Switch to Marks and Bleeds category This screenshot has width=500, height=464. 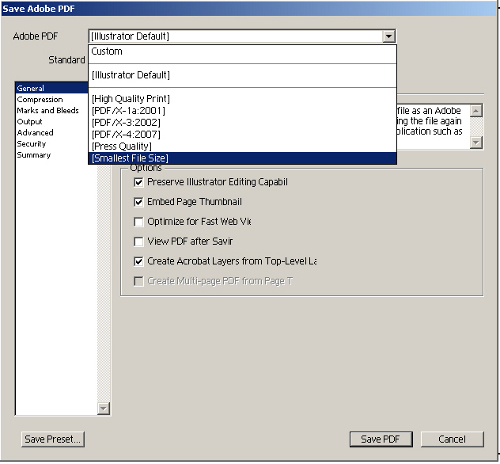(x=48, y=110)
